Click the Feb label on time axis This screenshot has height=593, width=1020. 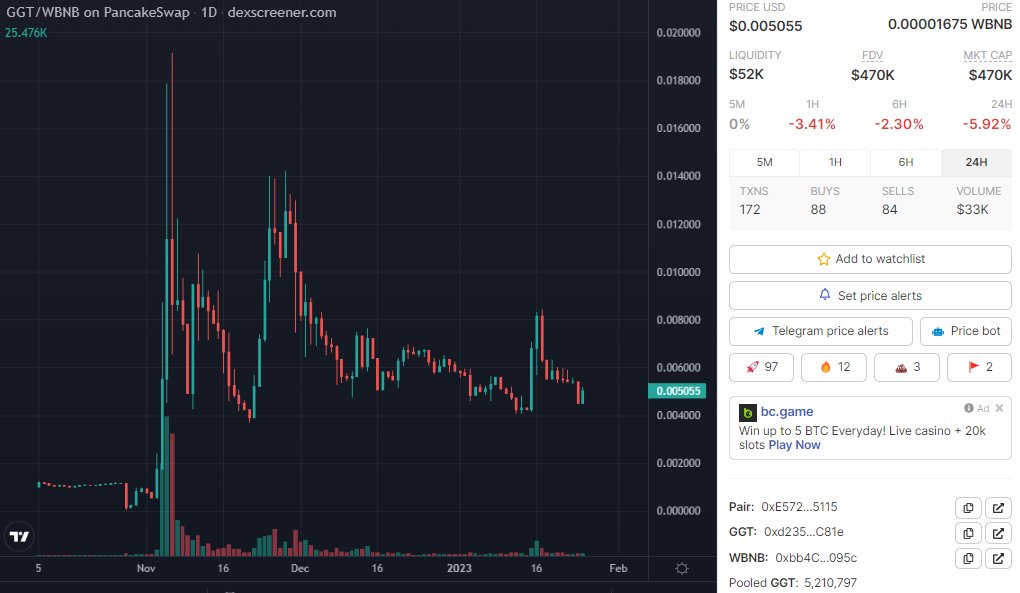618,568
